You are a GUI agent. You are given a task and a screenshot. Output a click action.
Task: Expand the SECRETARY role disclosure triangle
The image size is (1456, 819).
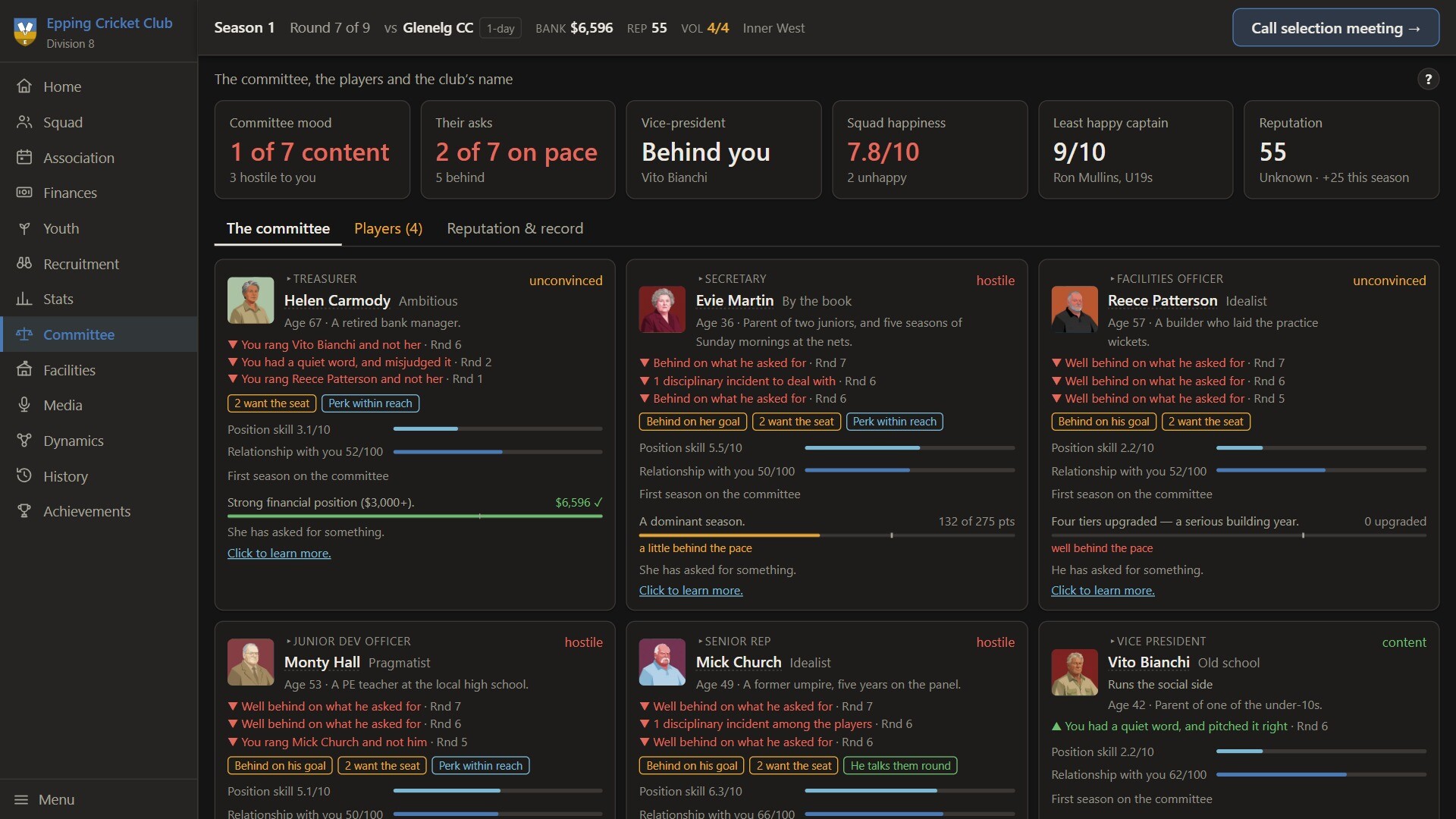(x=700, y=279)
